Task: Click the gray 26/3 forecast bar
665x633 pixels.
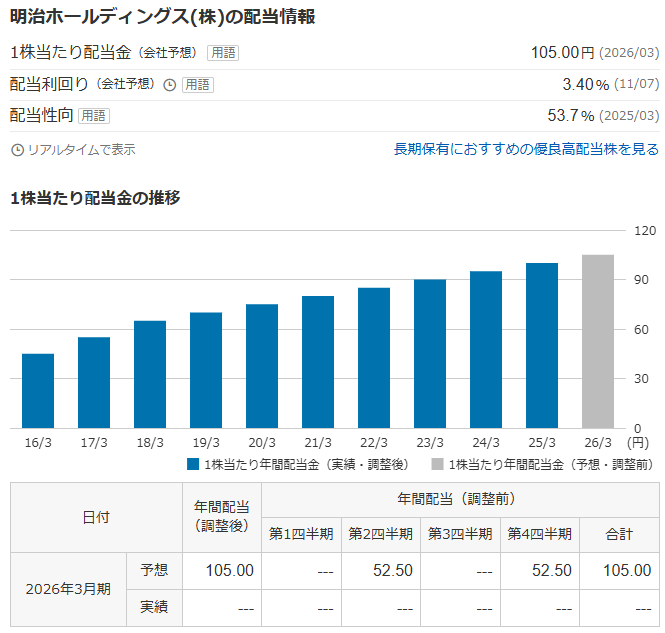Action: [598, 341]
